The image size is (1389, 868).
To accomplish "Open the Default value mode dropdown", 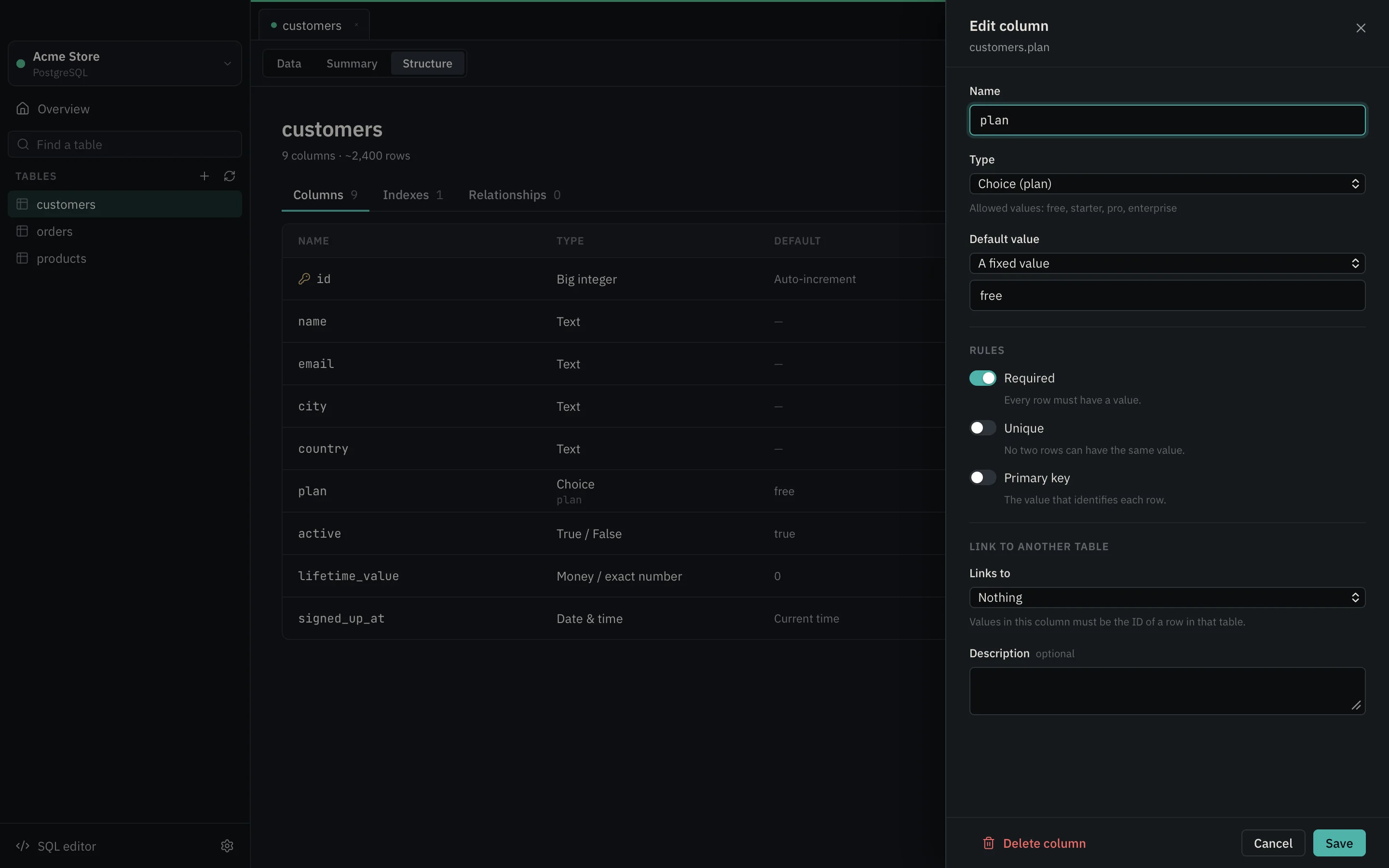I will point(1167,263).
